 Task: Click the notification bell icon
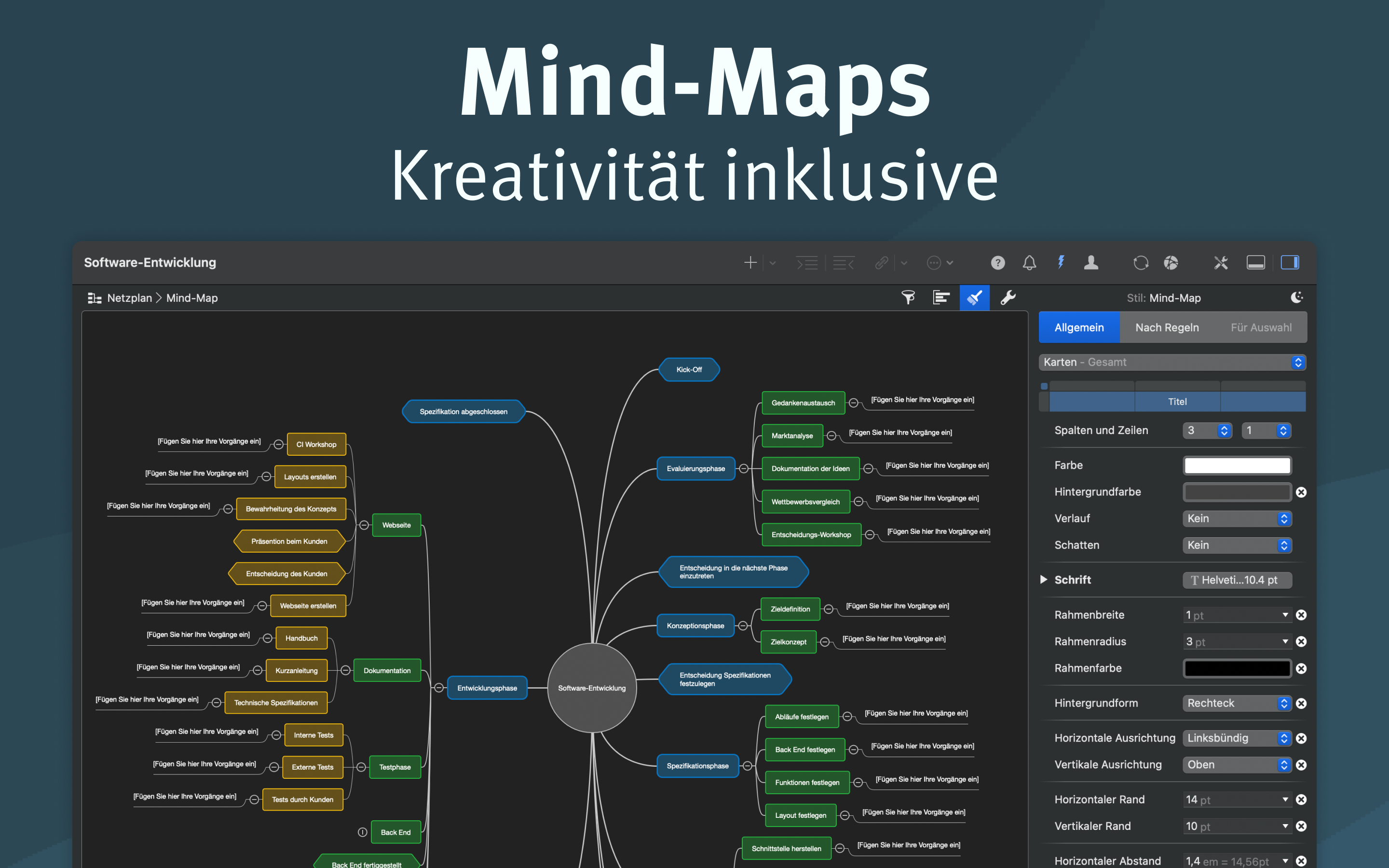(x=1029, y=263)
